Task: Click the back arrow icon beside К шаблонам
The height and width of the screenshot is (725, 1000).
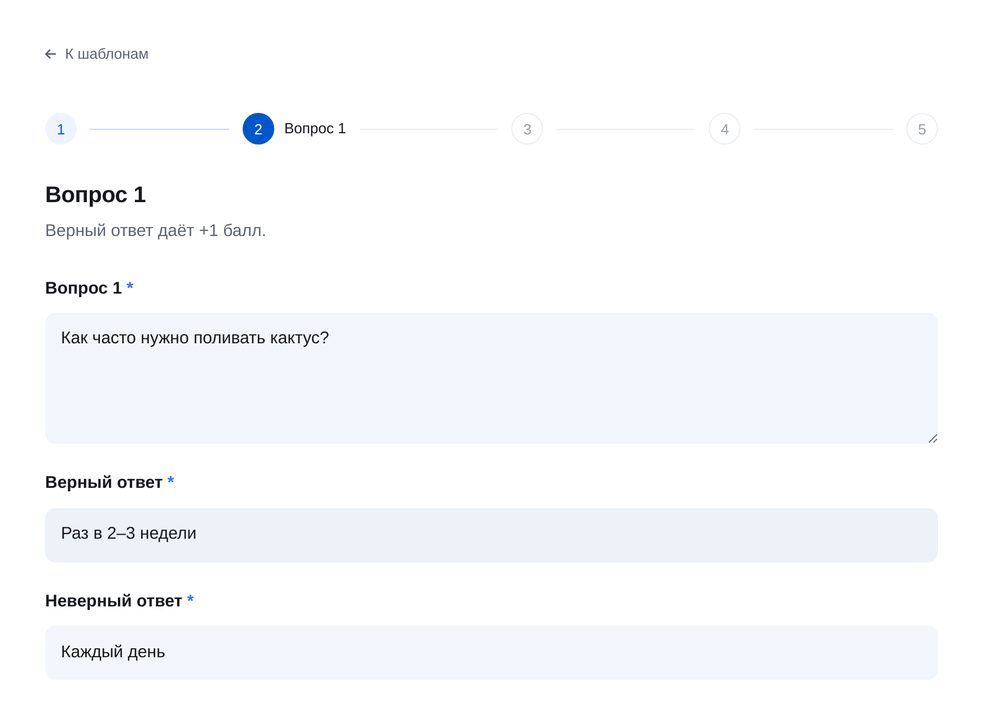Action: tap(50, 54)
